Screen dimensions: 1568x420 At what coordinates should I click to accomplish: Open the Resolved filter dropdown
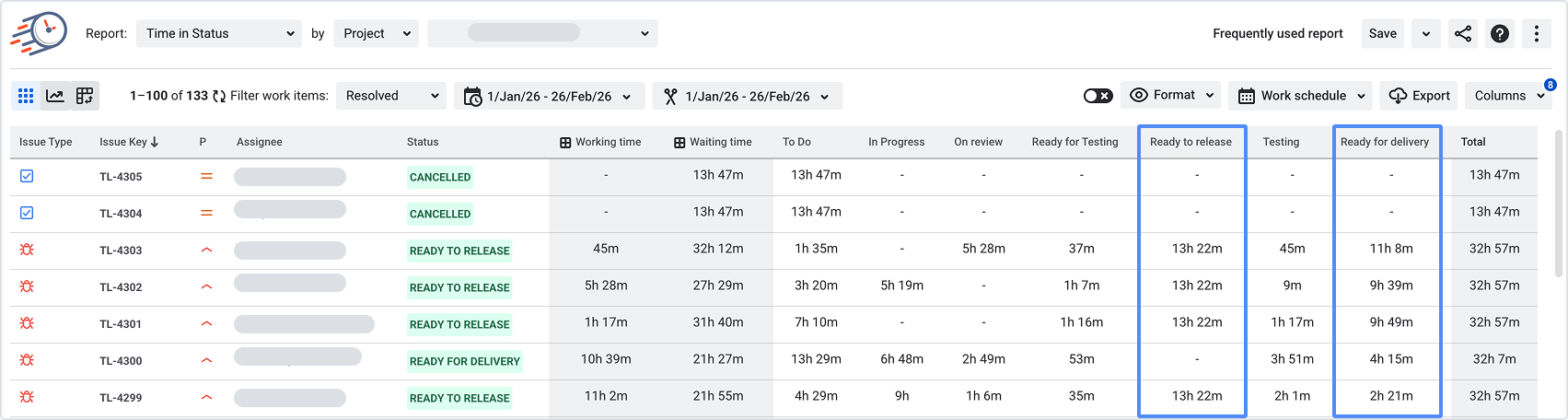coord(391,96)
